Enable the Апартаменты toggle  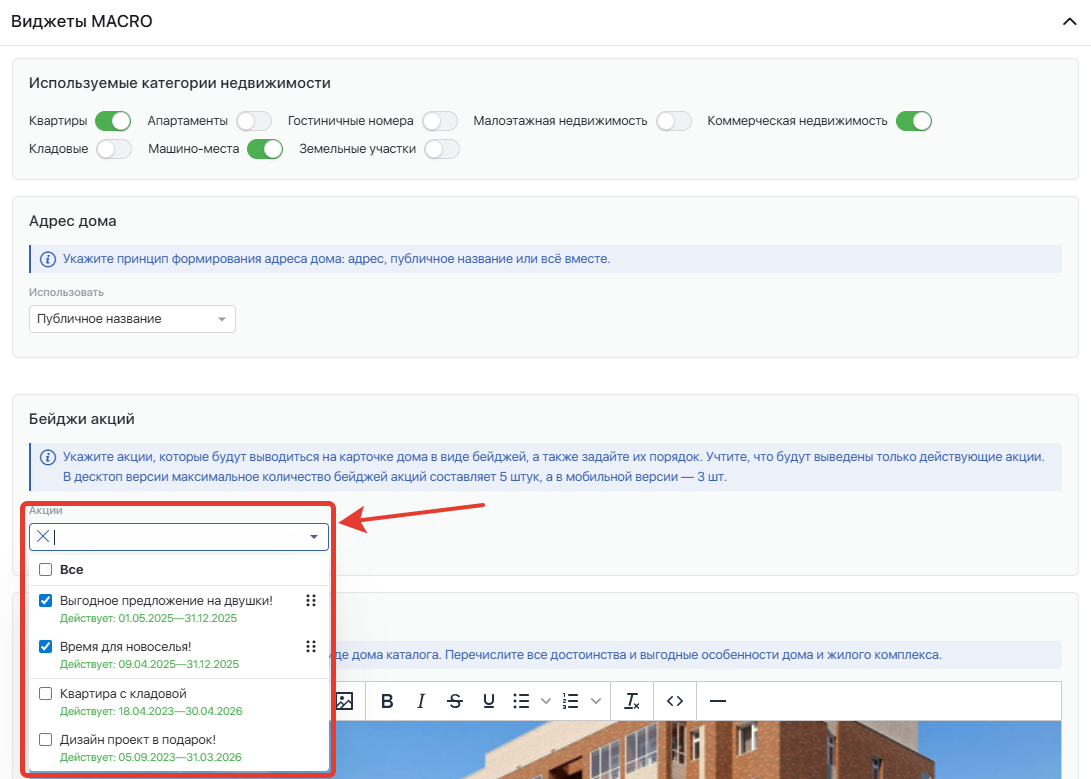[254, 121]
